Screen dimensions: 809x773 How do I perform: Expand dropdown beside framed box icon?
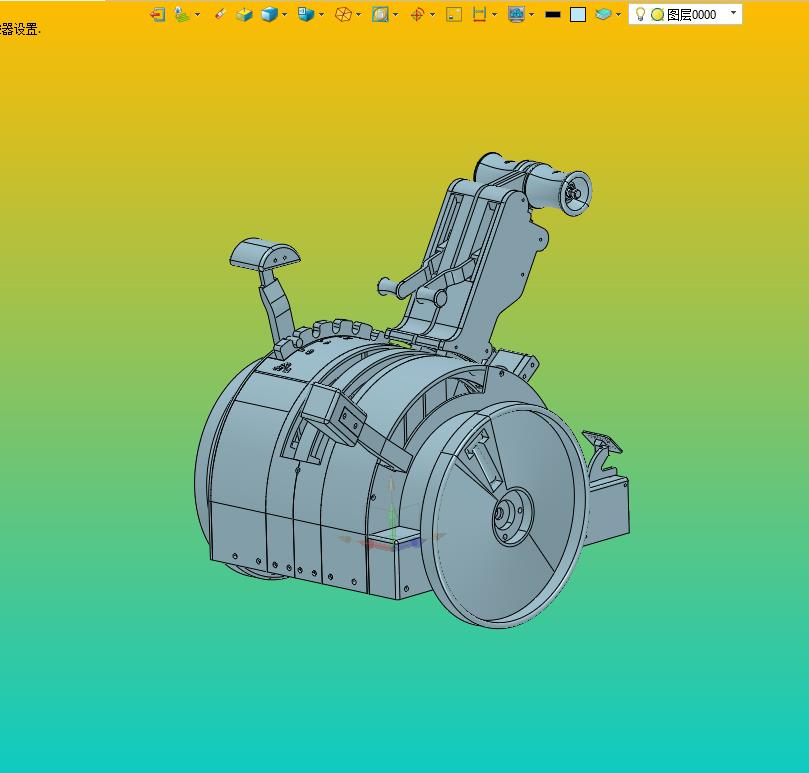(396, 14)
